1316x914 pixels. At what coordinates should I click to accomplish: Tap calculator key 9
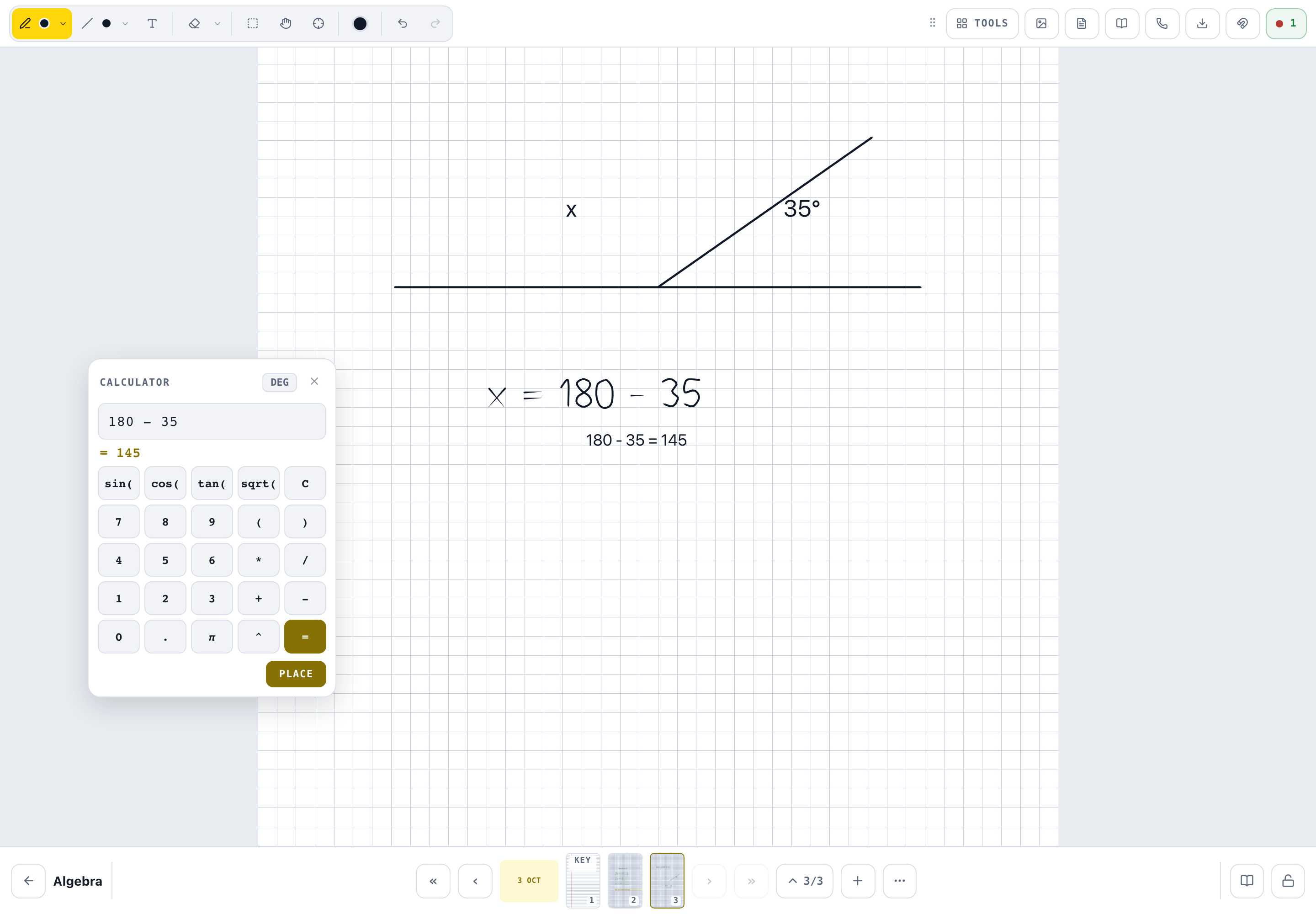pos(212,522)
